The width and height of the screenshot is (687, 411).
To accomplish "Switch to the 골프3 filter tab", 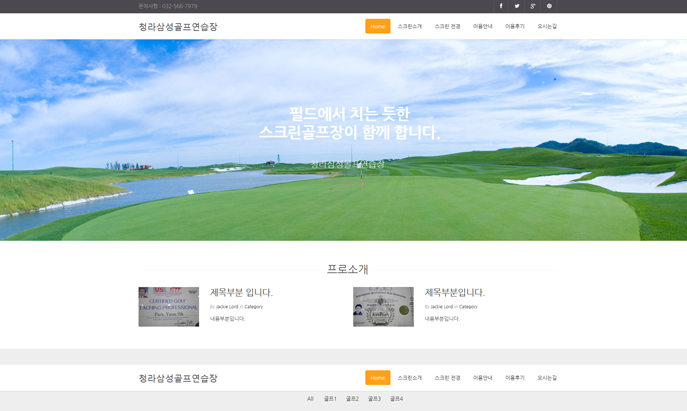I will point(374,399).
